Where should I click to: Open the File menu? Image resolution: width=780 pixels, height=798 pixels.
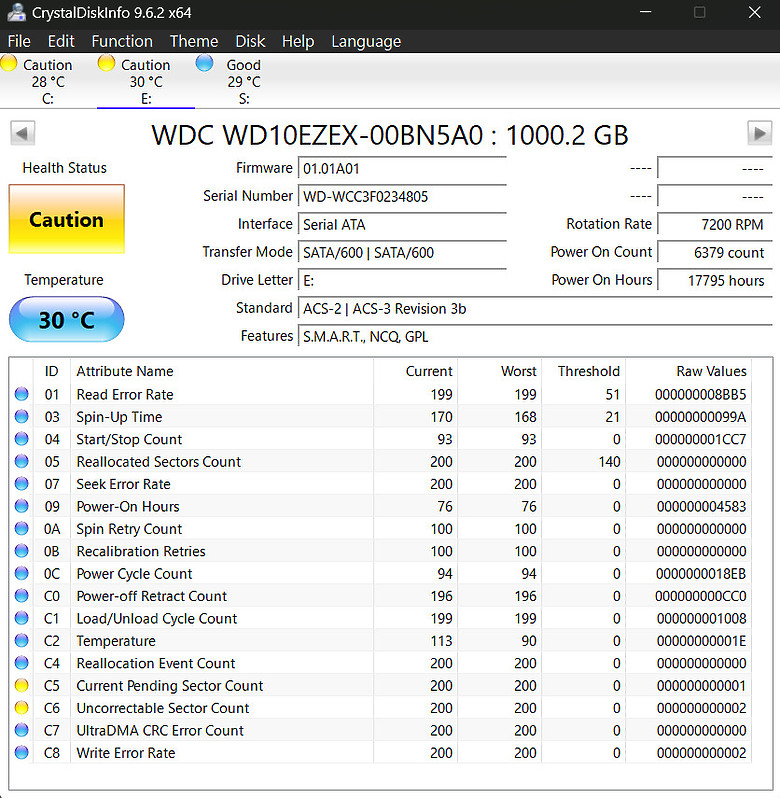[x=19, y=41]
